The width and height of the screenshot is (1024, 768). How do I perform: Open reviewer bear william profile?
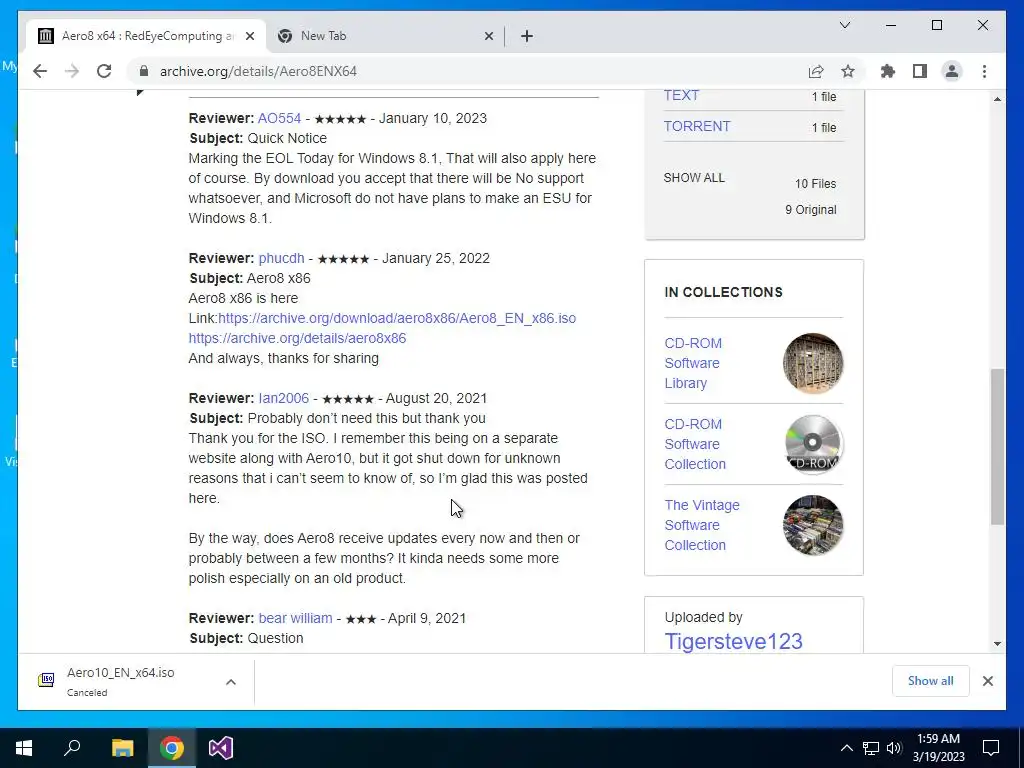tap(295, 618)
